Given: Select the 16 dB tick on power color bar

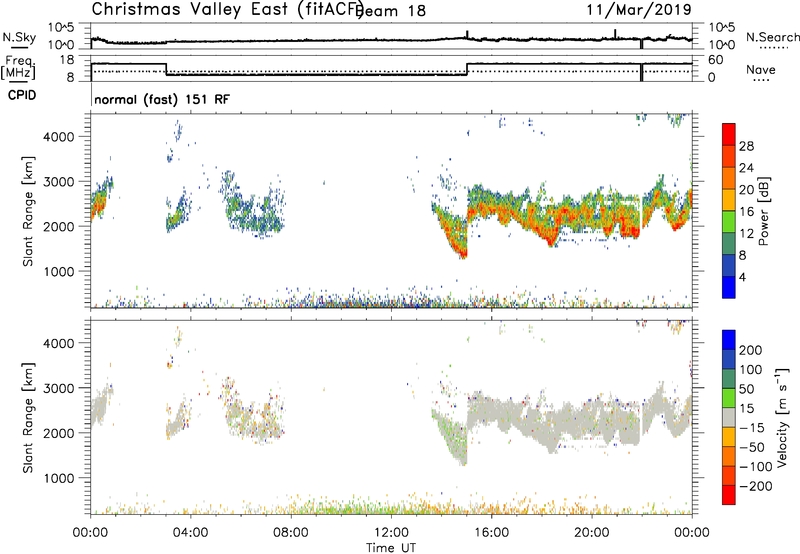Looking at the screenshot, I should click(x=746, y=211).
